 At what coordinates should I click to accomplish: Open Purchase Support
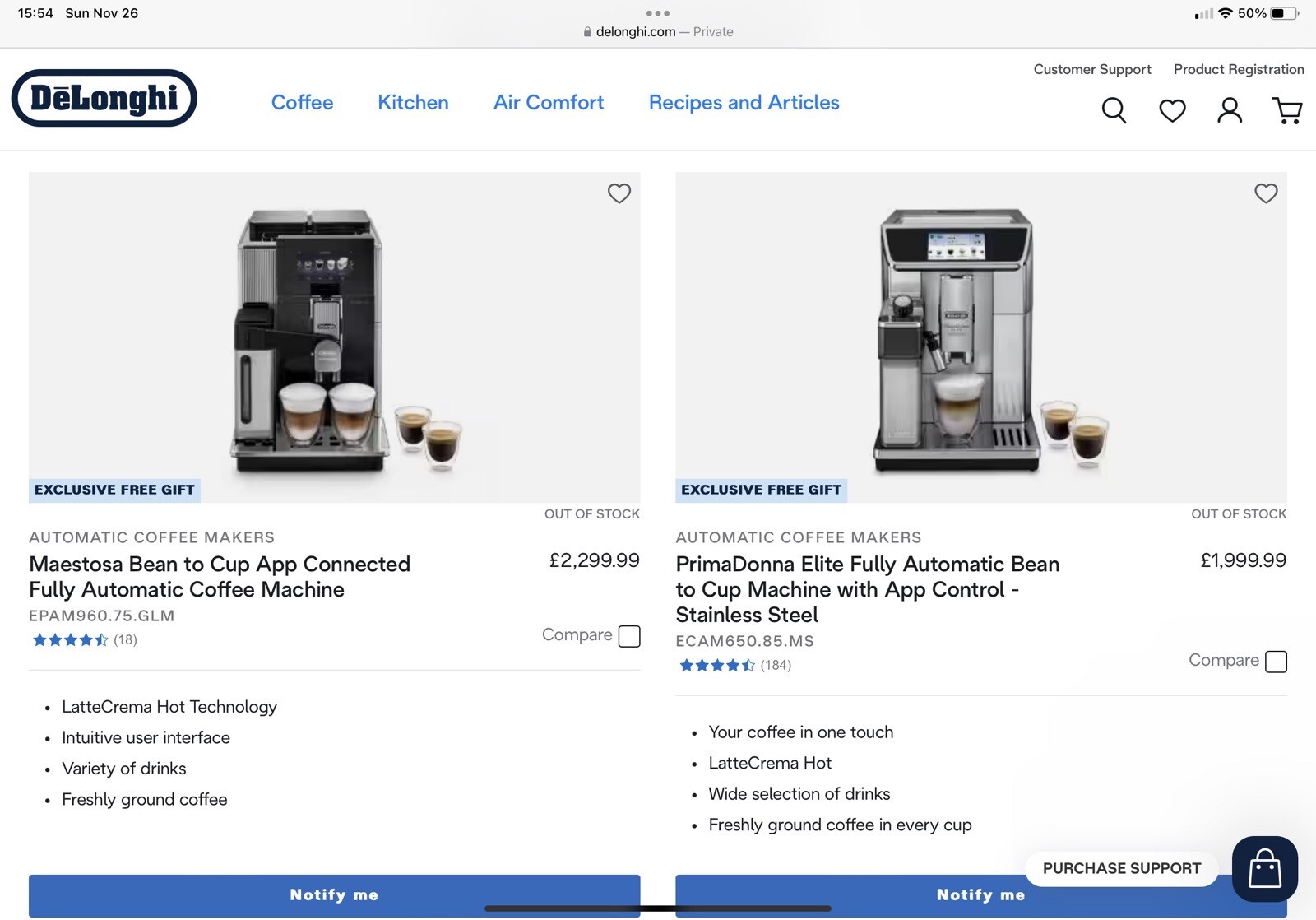click(1121, 868)
